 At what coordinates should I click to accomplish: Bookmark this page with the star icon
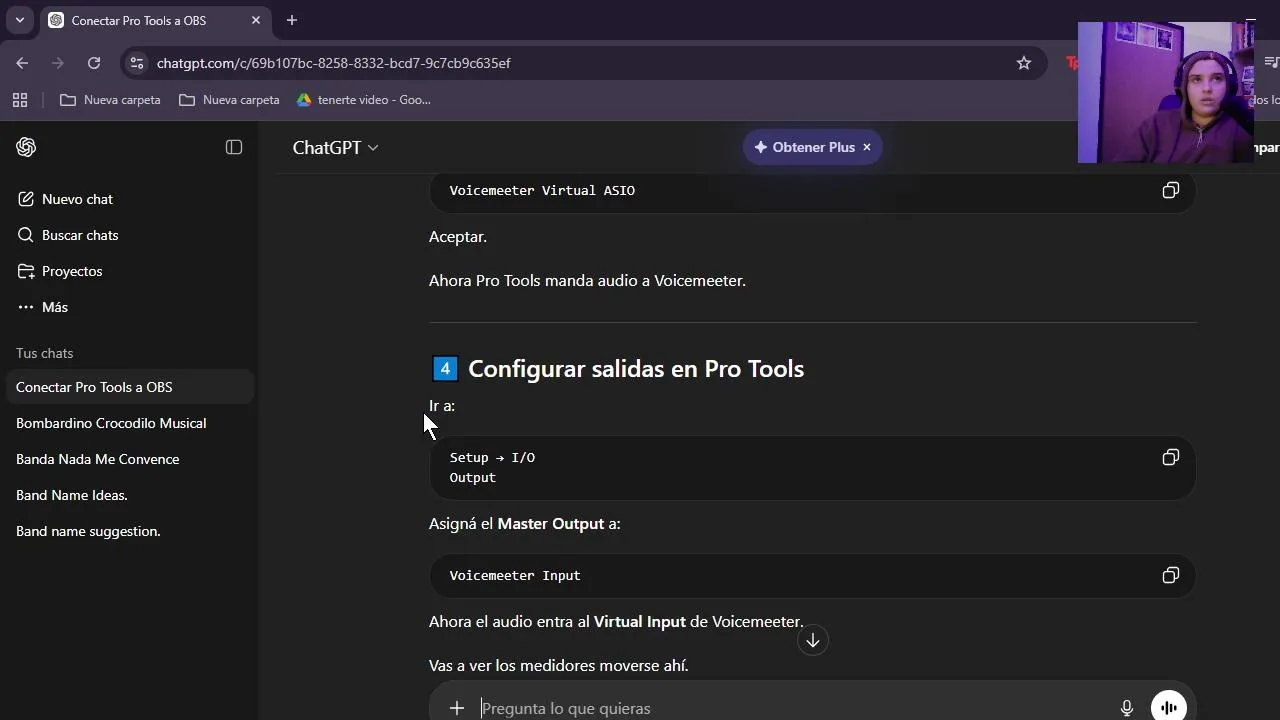click(x=1024, y=63)
